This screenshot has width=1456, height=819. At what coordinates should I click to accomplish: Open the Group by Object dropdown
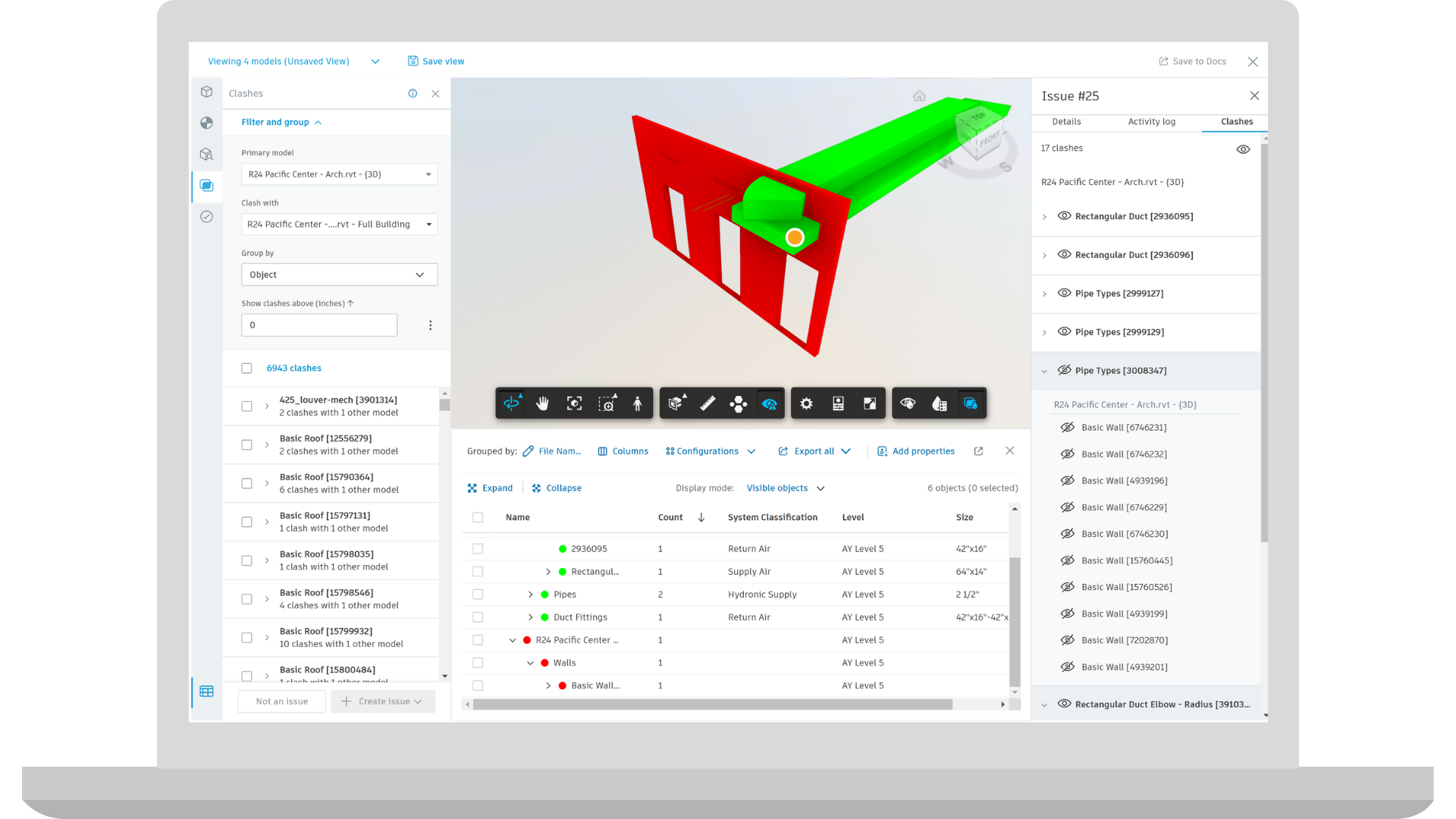click(x=339, y=275)
